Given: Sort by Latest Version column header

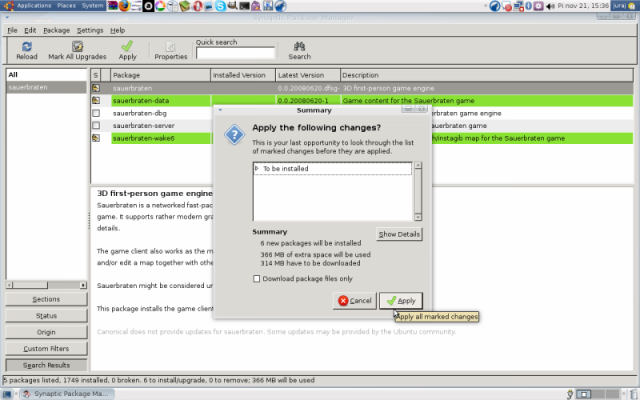Looking at the screenshot, I should (x=308, y=75).
